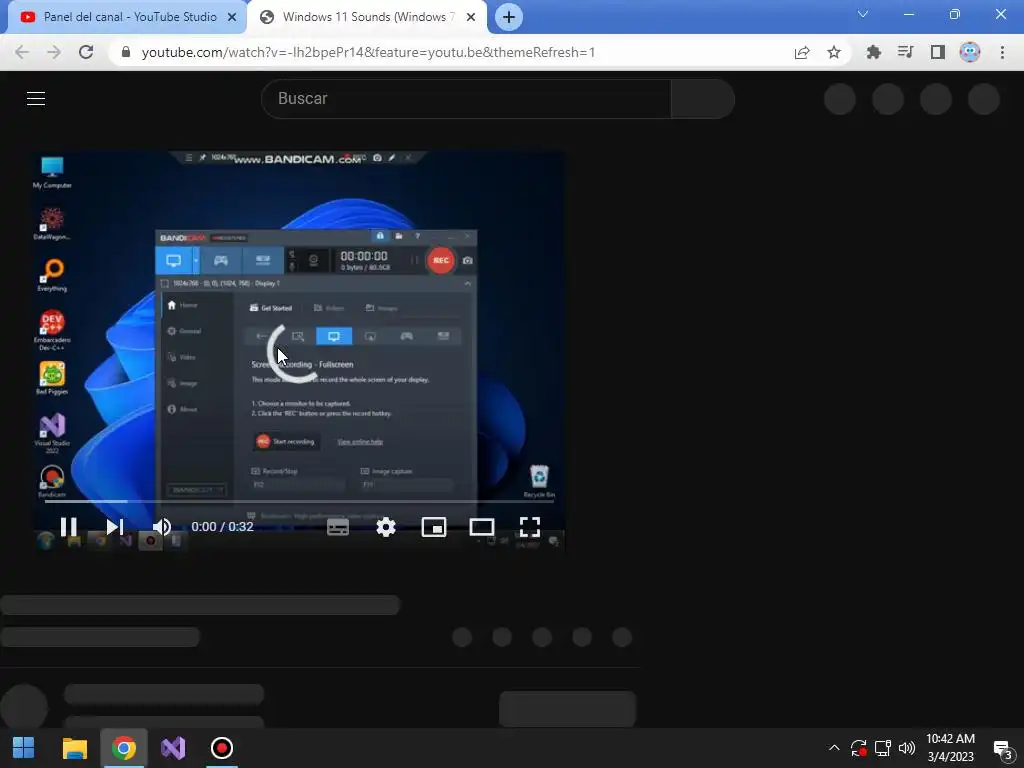Toggle subtitles on the video player
Image resolution: width=1024 pixels, height=768 pixels.
(x=338, y=527)
